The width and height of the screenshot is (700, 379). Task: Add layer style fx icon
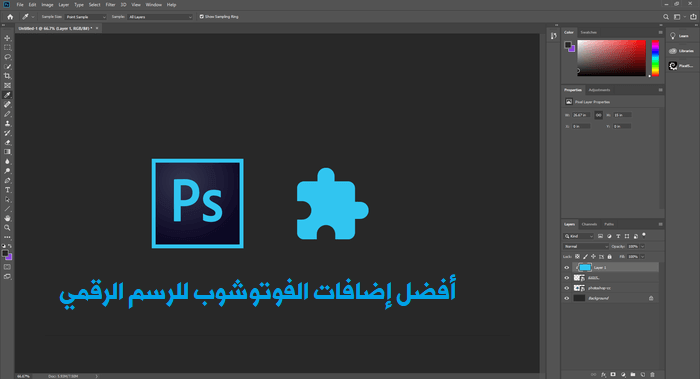[603, 375]
